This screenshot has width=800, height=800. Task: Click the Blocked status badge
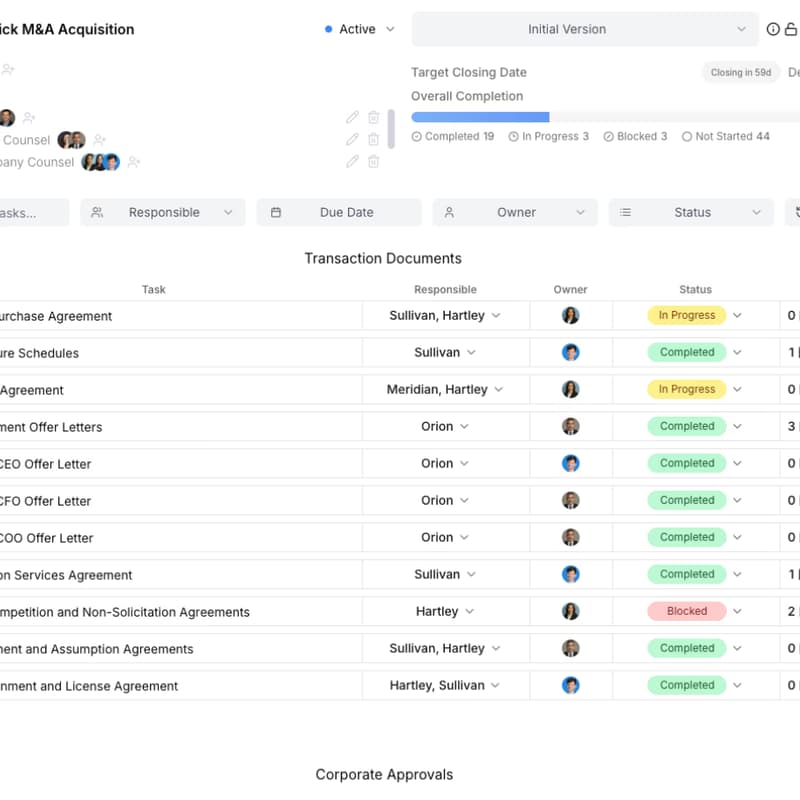tap(686, 611)
